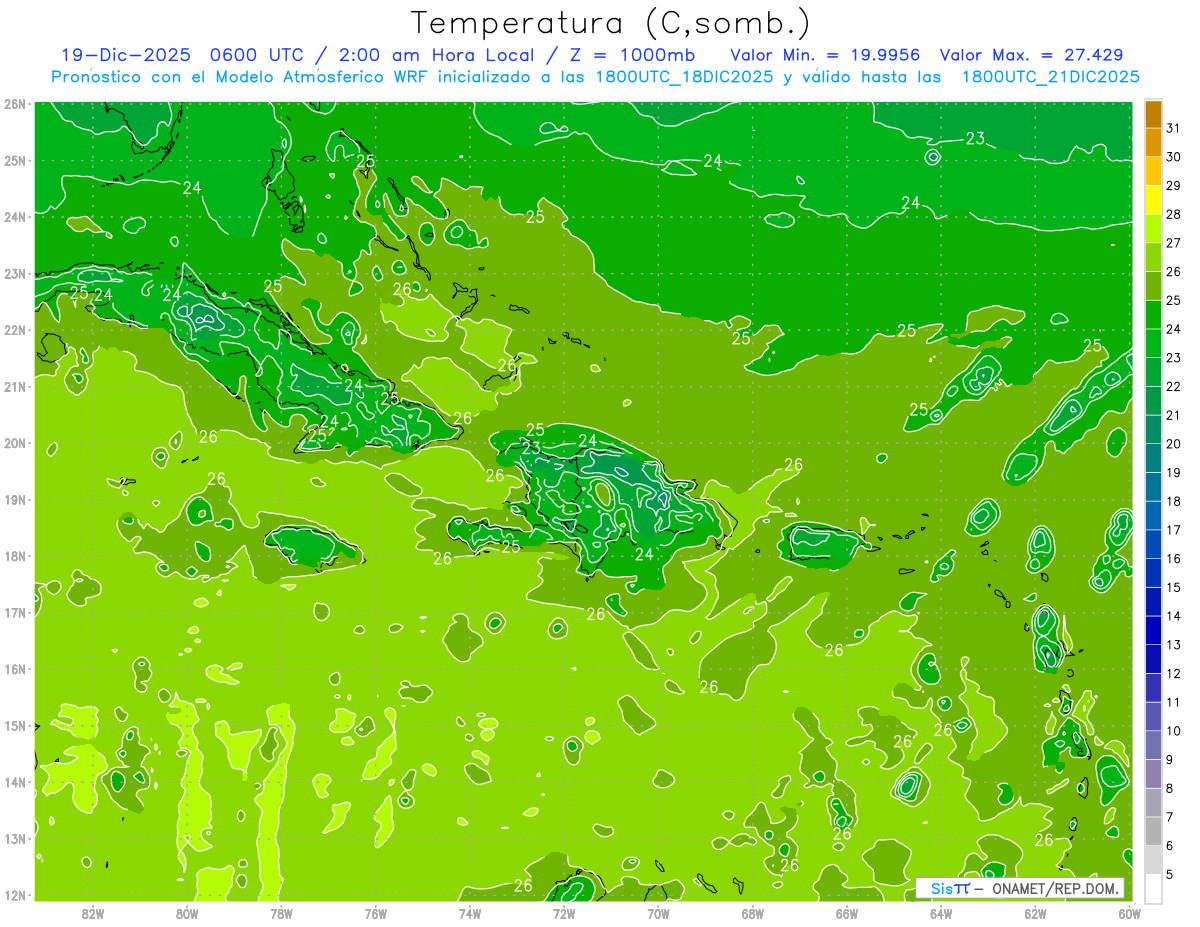Image resolution: width=1200 pixels, height=927 pixels.
Task: Click the yellow legend swatch between 28 and 29
Action: [x=1153, y=200]
